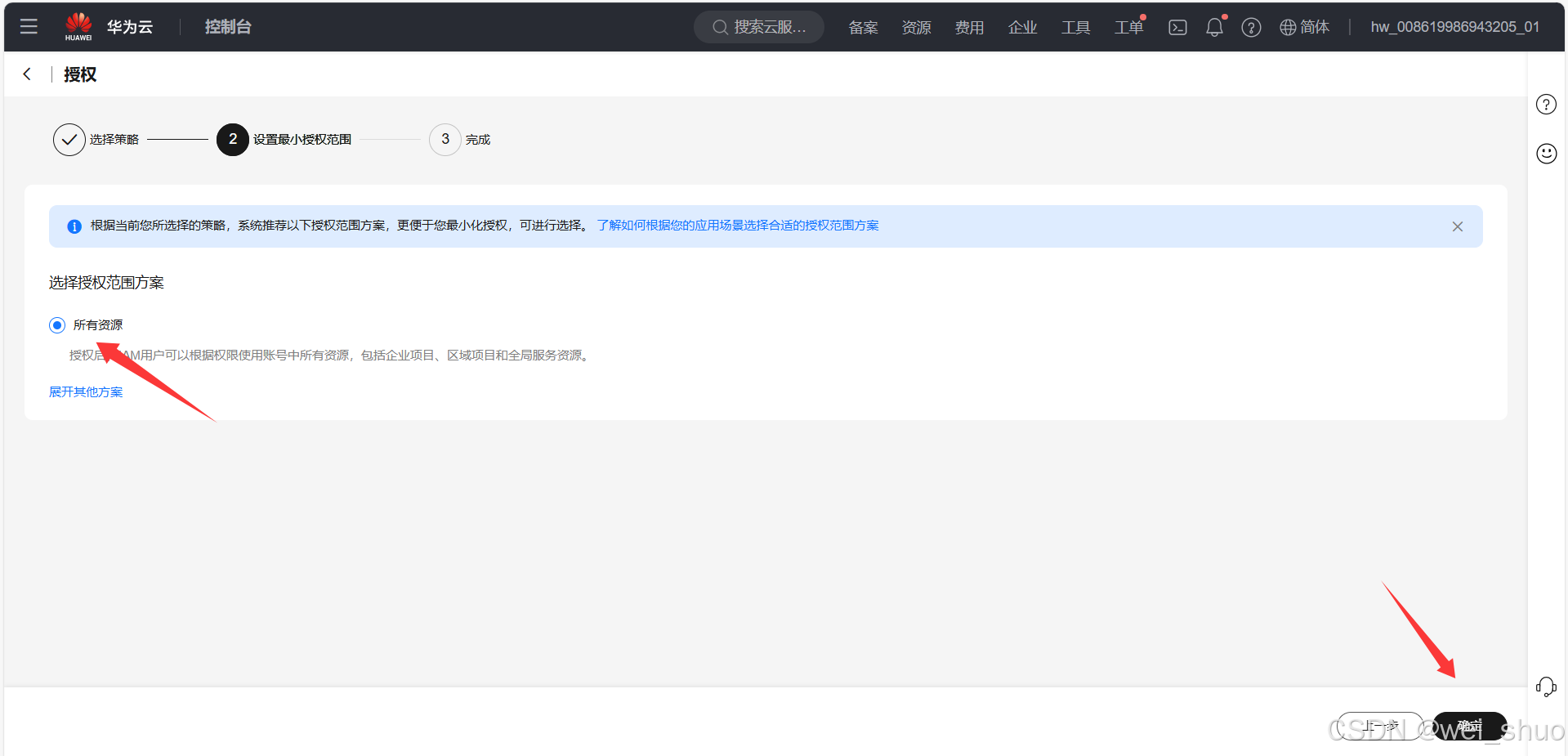Open the help question mark in top bar
Viewport: 1568px width, 756px height.
tap(1251, 27)
